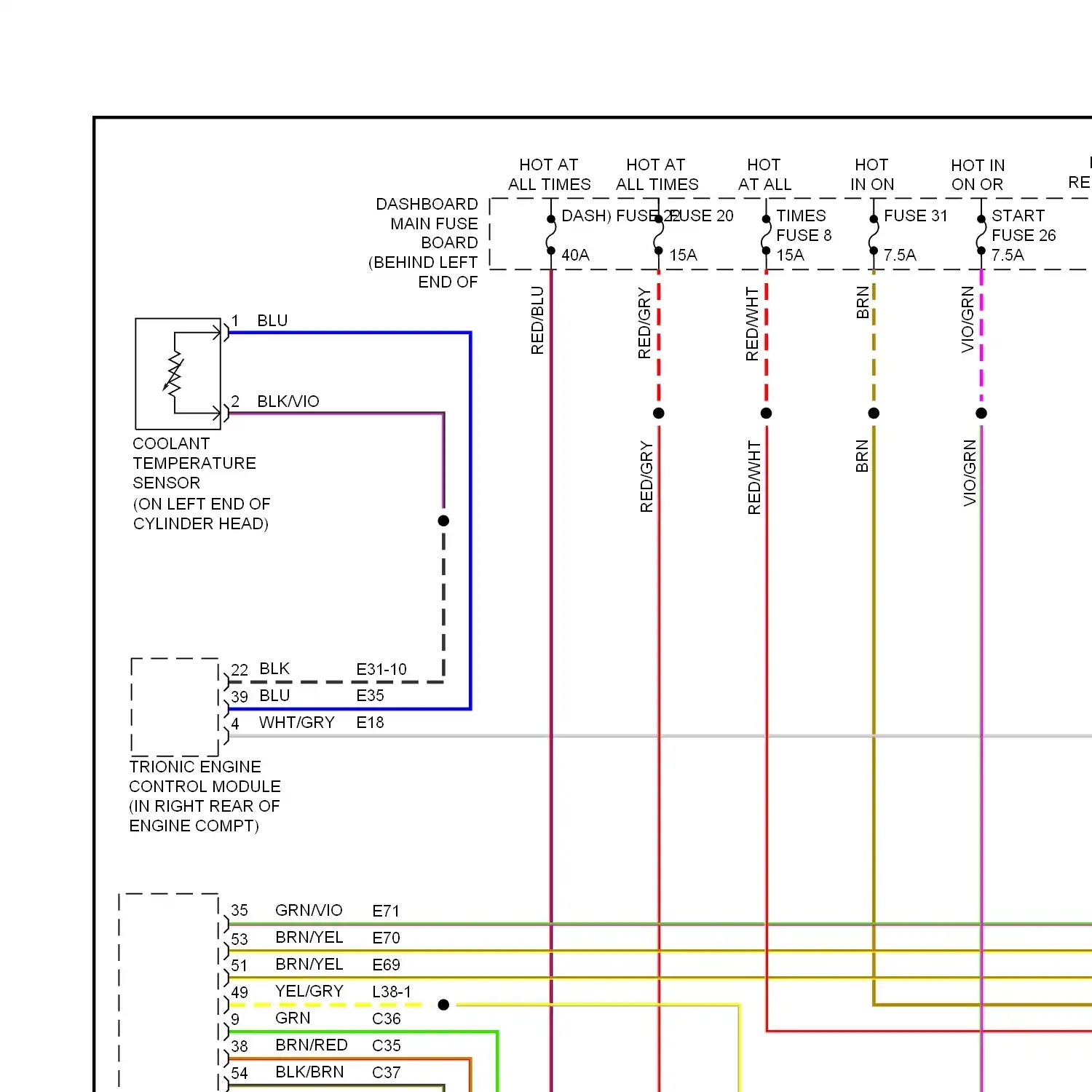Click the fuse symbol beside 'FUSE 26'

(981, 234)
